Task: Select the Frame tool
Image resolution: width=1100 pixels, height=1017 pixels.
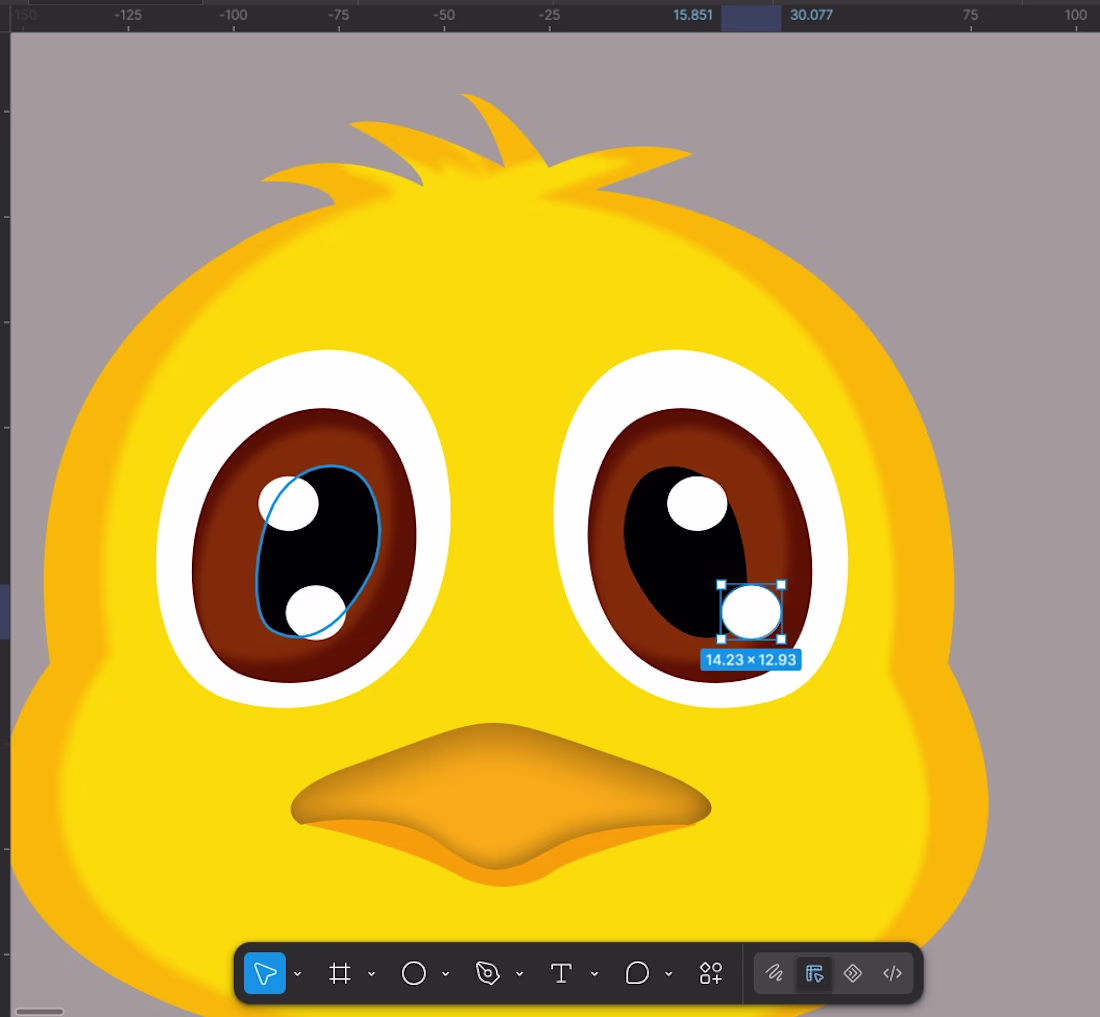Action: click(340, 973)
